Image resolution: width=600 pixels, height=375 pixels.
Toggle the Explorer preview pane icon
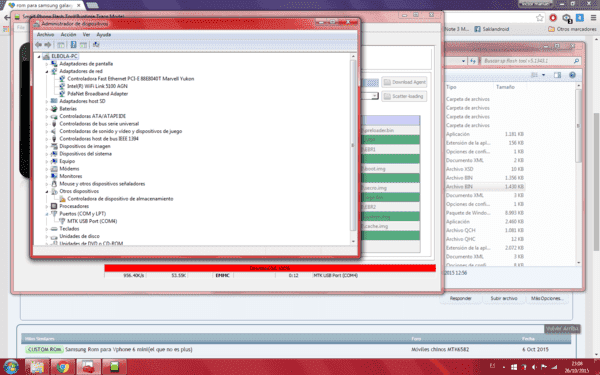click(557, 75)
